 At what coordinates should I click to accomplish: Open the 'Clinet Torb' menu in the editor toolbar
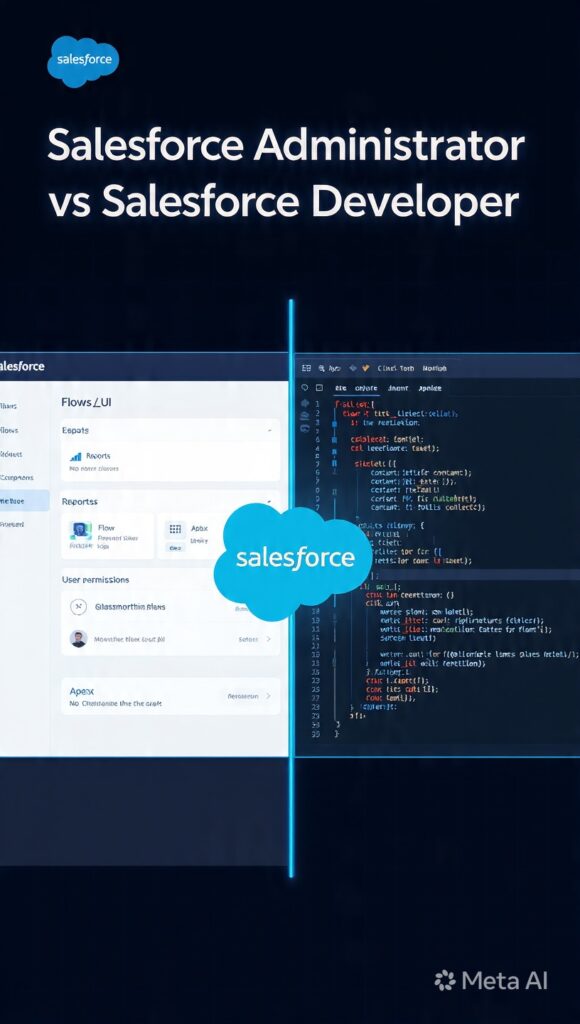point(396,368)
